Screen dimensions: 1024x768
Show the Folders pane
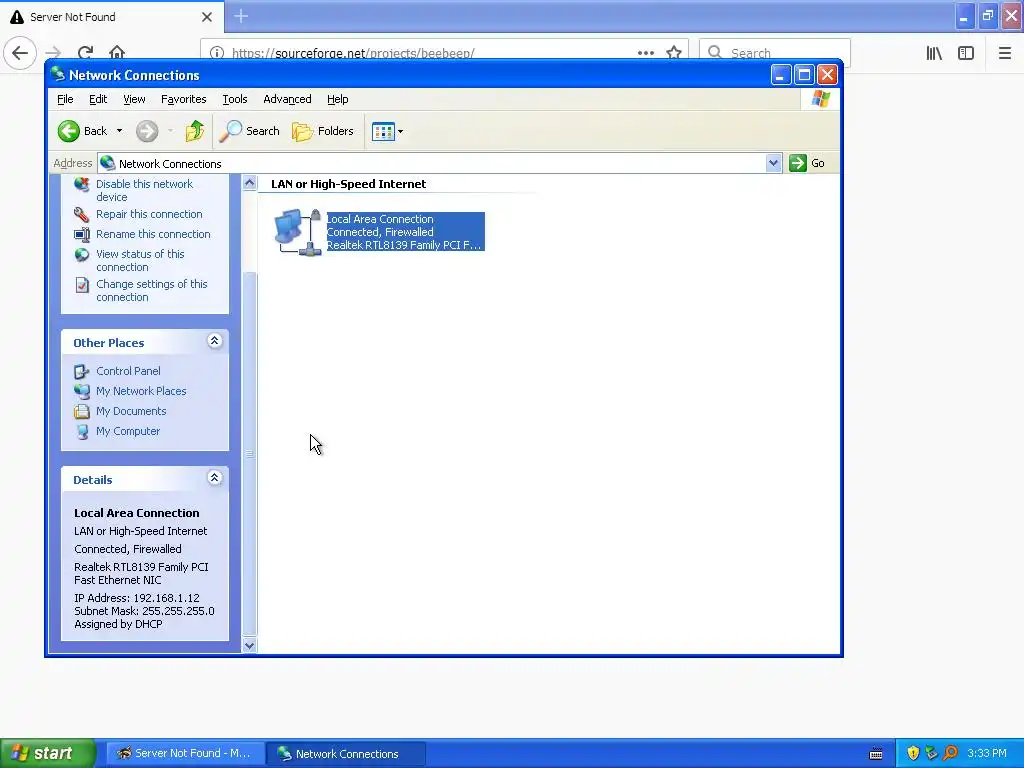coord(323,131)
